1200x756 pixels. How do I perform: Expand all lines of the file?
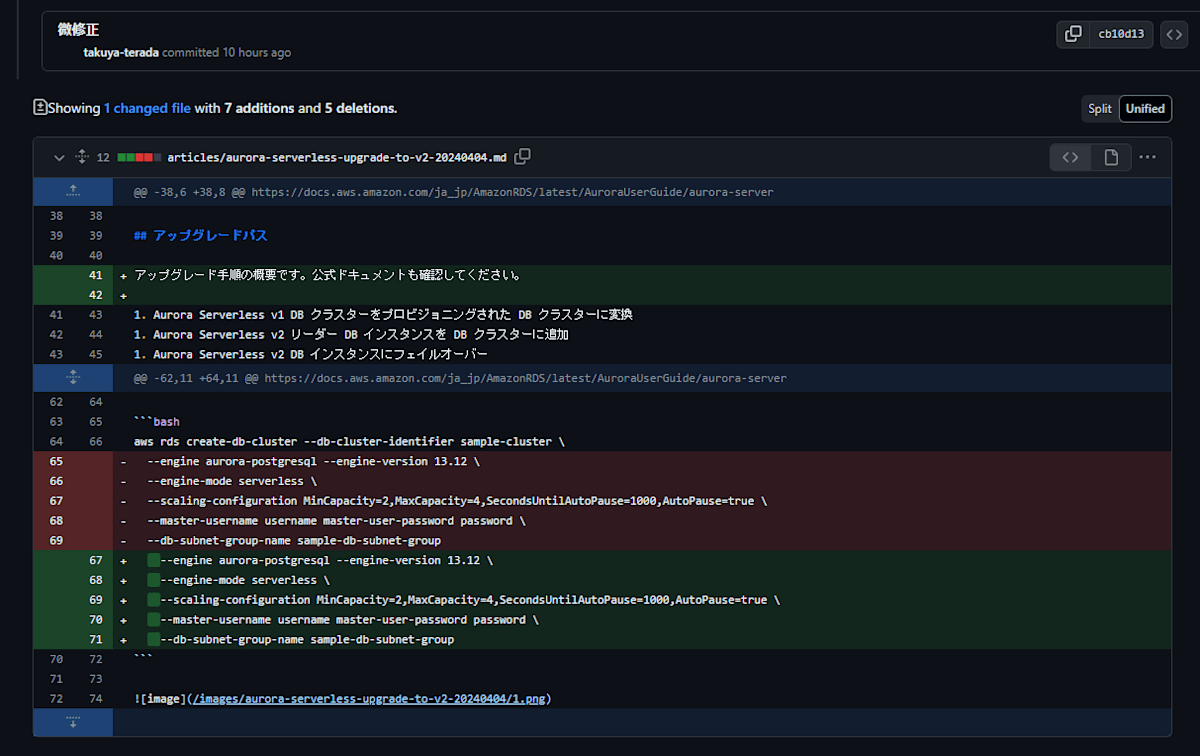[82, 158]
